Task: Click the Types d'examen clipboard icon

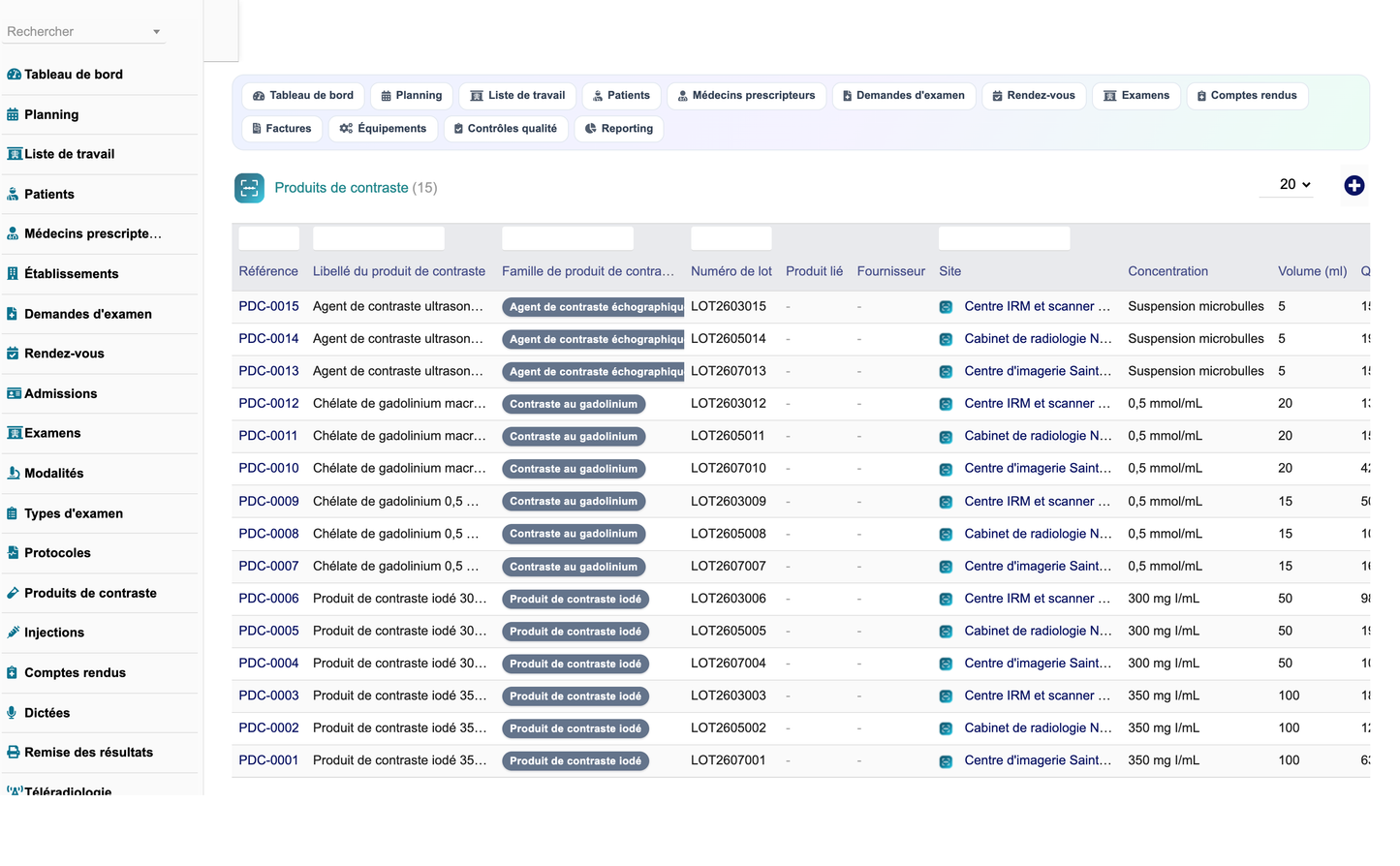Action: 13,513
